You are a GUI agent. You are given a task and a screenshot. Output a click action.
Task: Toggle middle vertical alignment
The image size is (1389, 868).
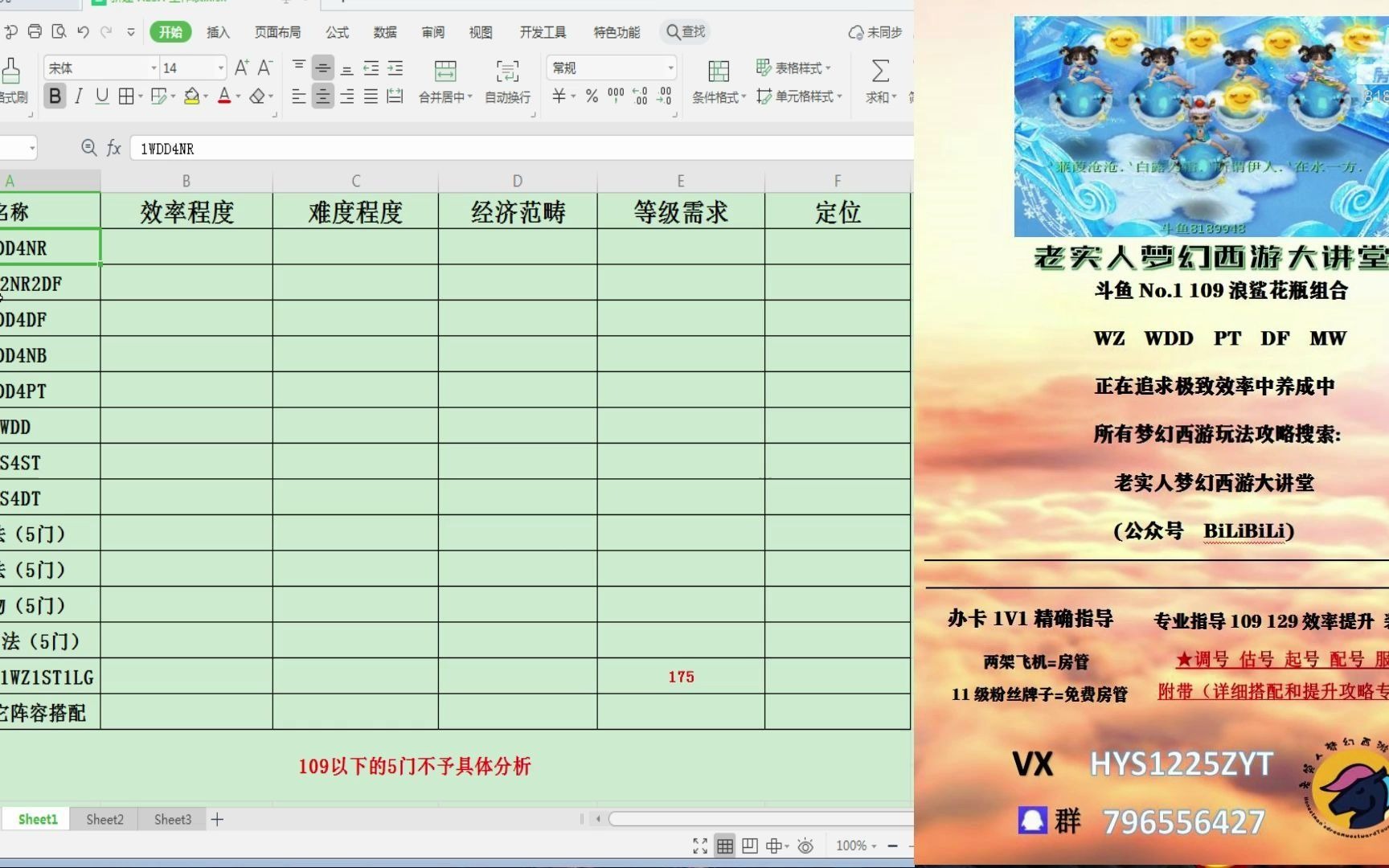(x=323, y=68)
